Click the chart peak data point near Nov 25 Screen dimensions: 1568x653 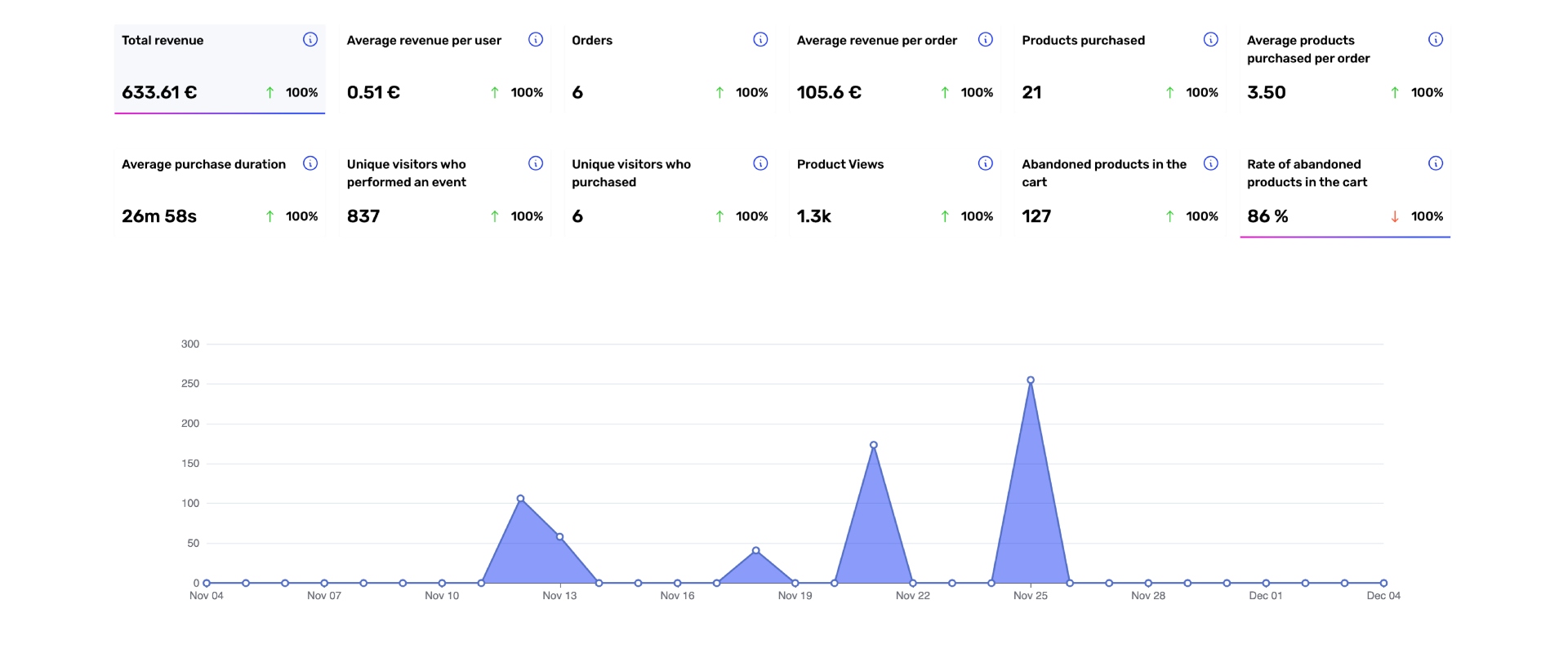pyautogui.click(x=1031, y=380)
